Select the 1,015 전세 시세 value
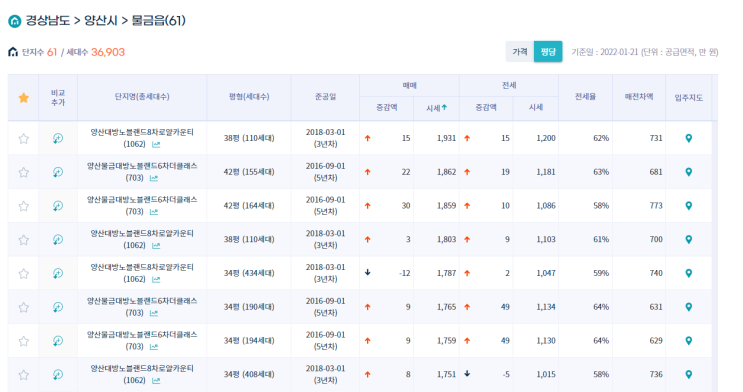This screenshot has height=392, width=743. (546, 374)
